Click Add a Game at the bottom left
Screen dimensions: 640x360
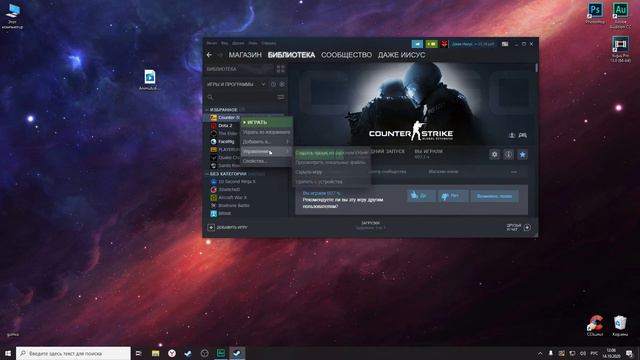[228, 227]
